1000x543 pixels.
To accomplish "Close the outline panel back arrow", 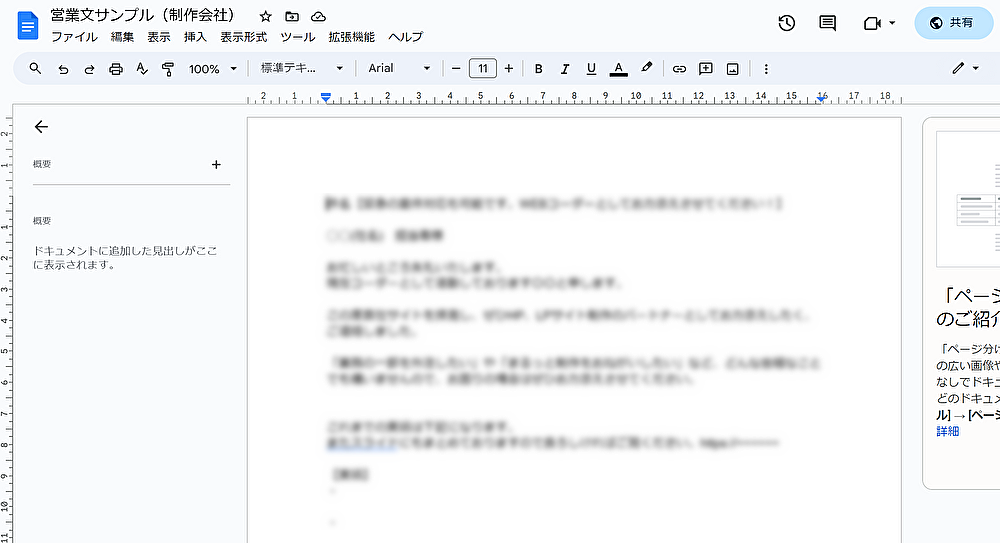I will (x=41, y=126).
